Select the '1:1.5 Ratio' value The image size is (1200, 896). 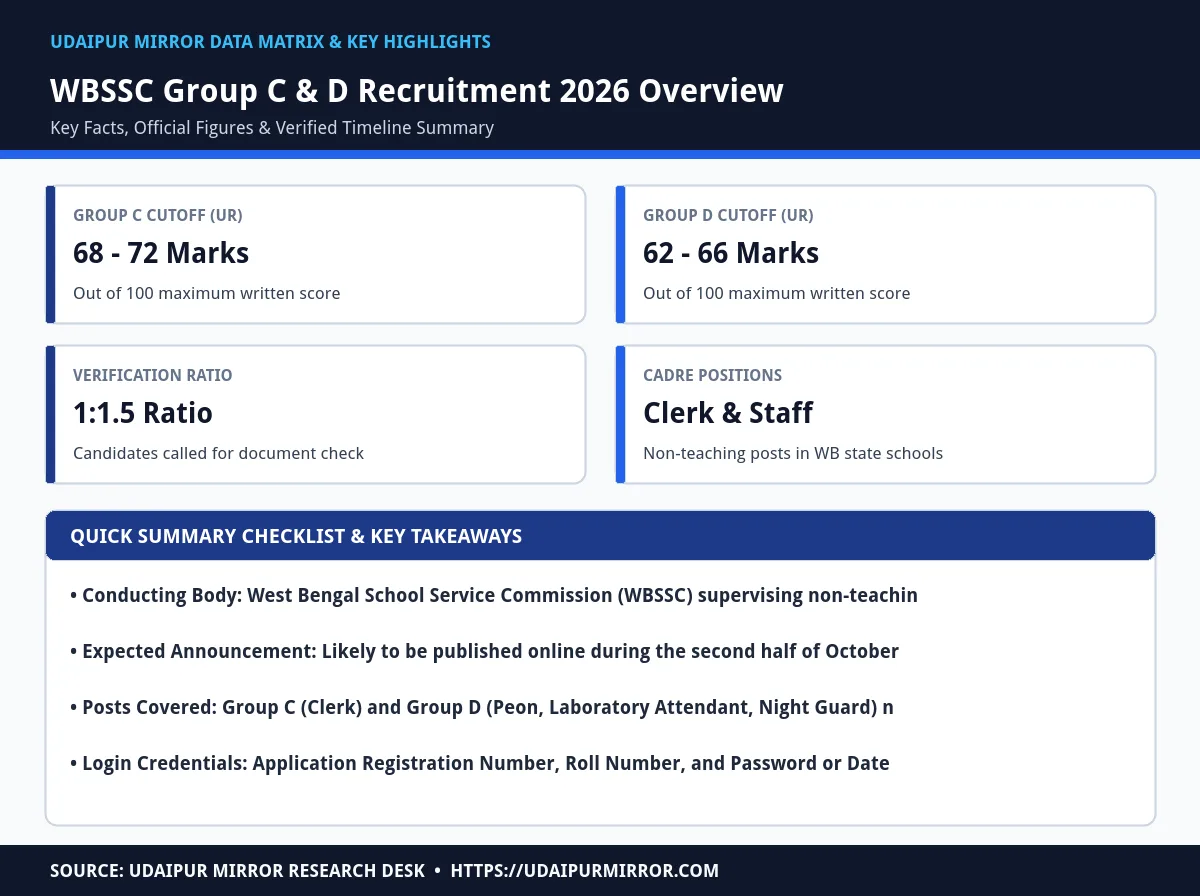(143, 413)
